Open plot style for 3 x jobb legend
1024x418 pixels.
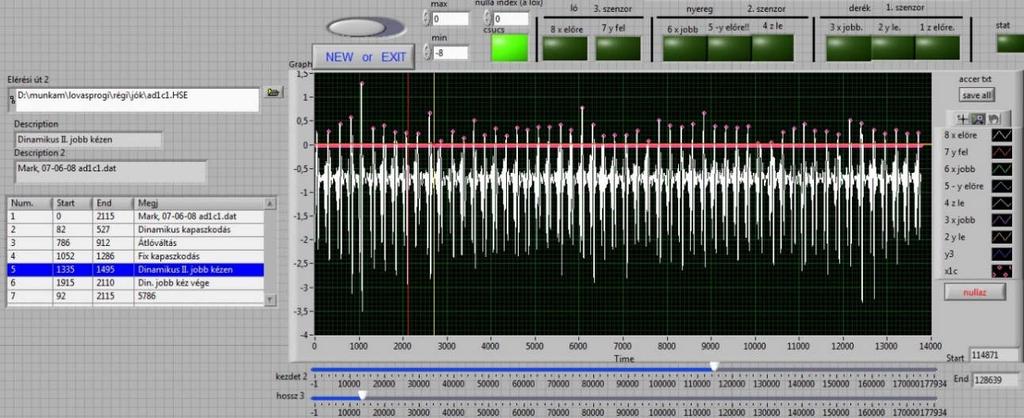point(1001,220)
